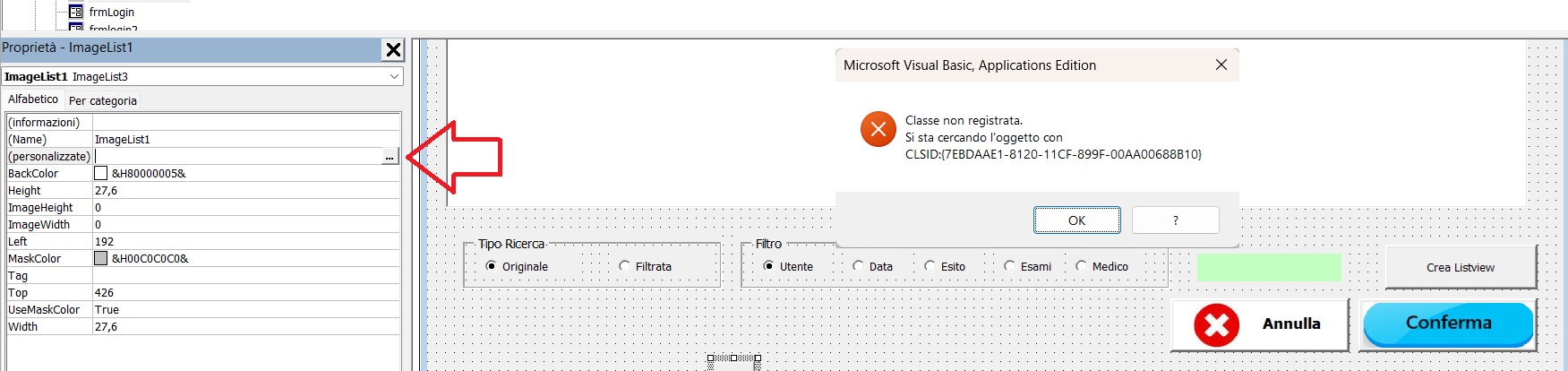Click the frmLogin form icon in tree

76,12
